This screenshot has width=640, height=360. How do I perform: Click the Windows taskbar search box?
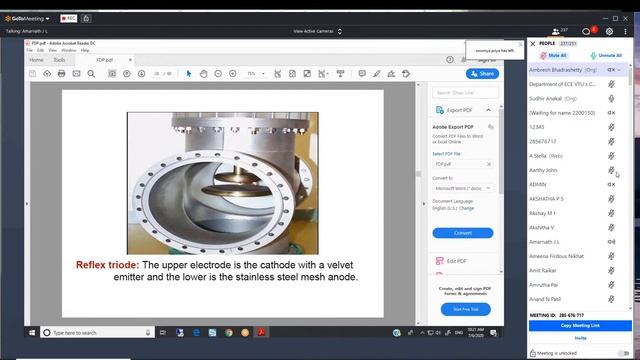98,333
